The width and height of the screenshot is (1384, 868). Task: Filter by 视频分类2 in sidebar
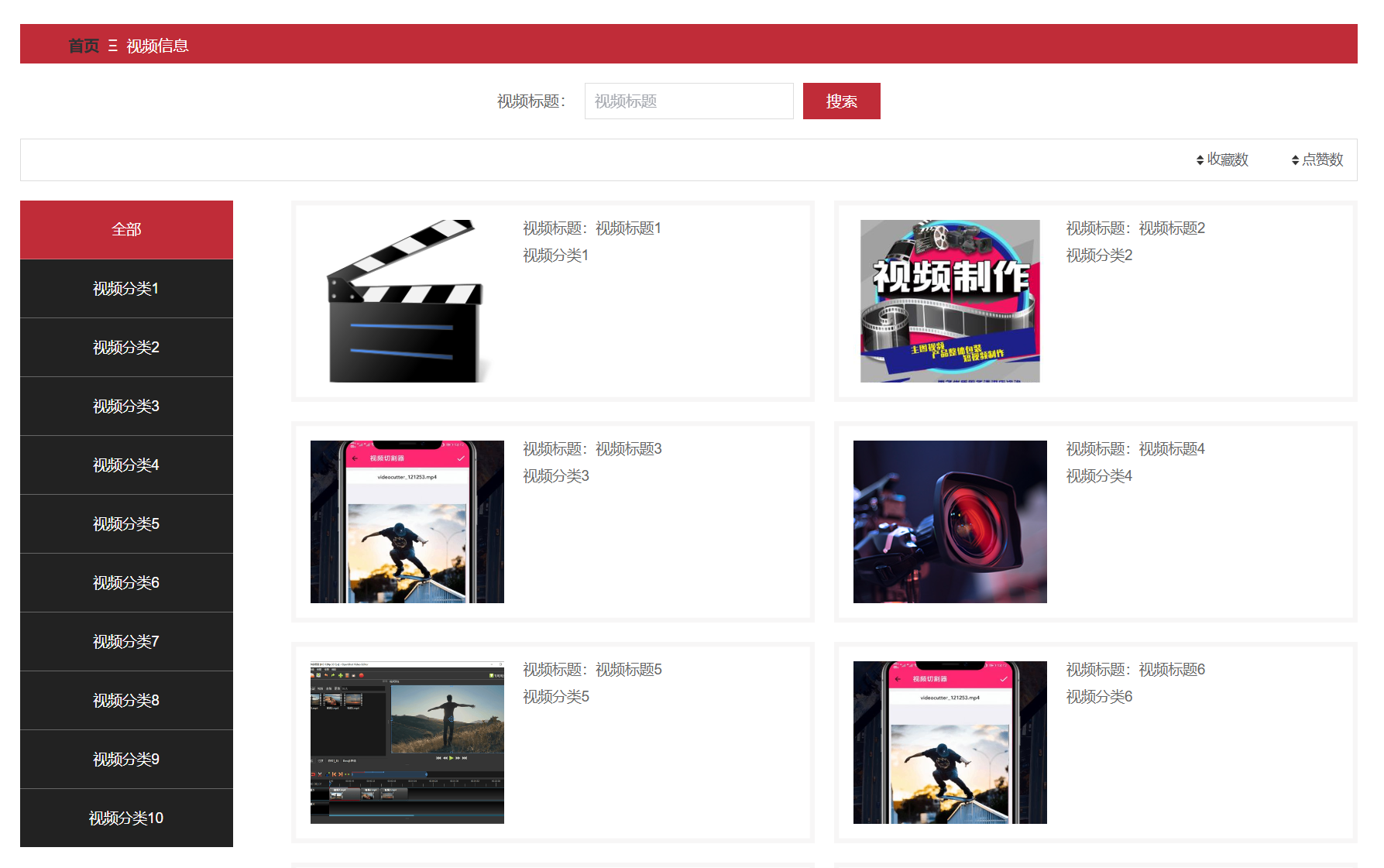126,347
